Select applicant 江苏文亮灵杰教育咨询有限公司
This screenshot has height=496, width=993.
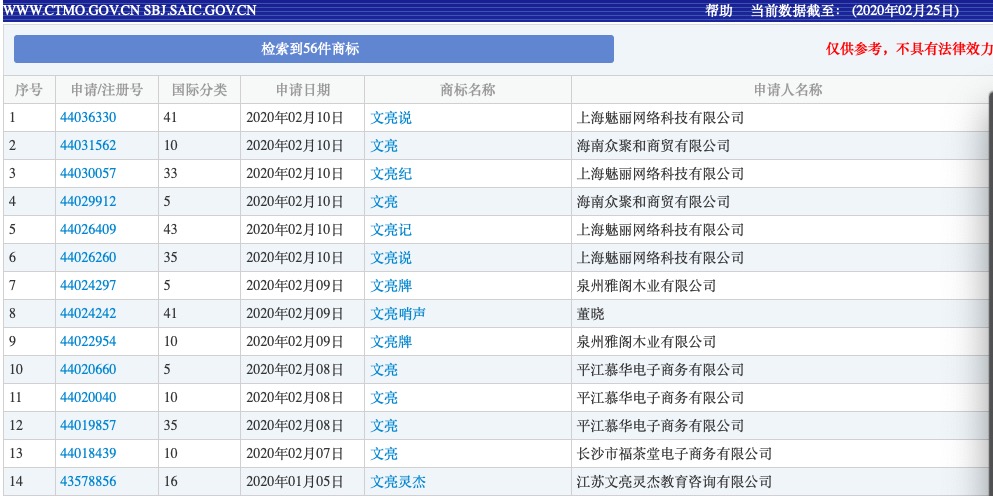click(674, 481)
